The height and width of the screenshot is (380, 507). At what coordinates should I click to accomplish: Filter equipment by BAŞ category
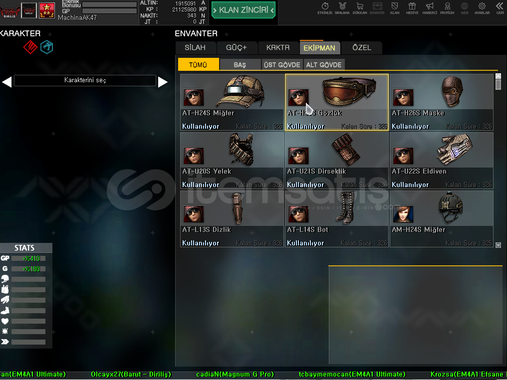pos(240,64)
